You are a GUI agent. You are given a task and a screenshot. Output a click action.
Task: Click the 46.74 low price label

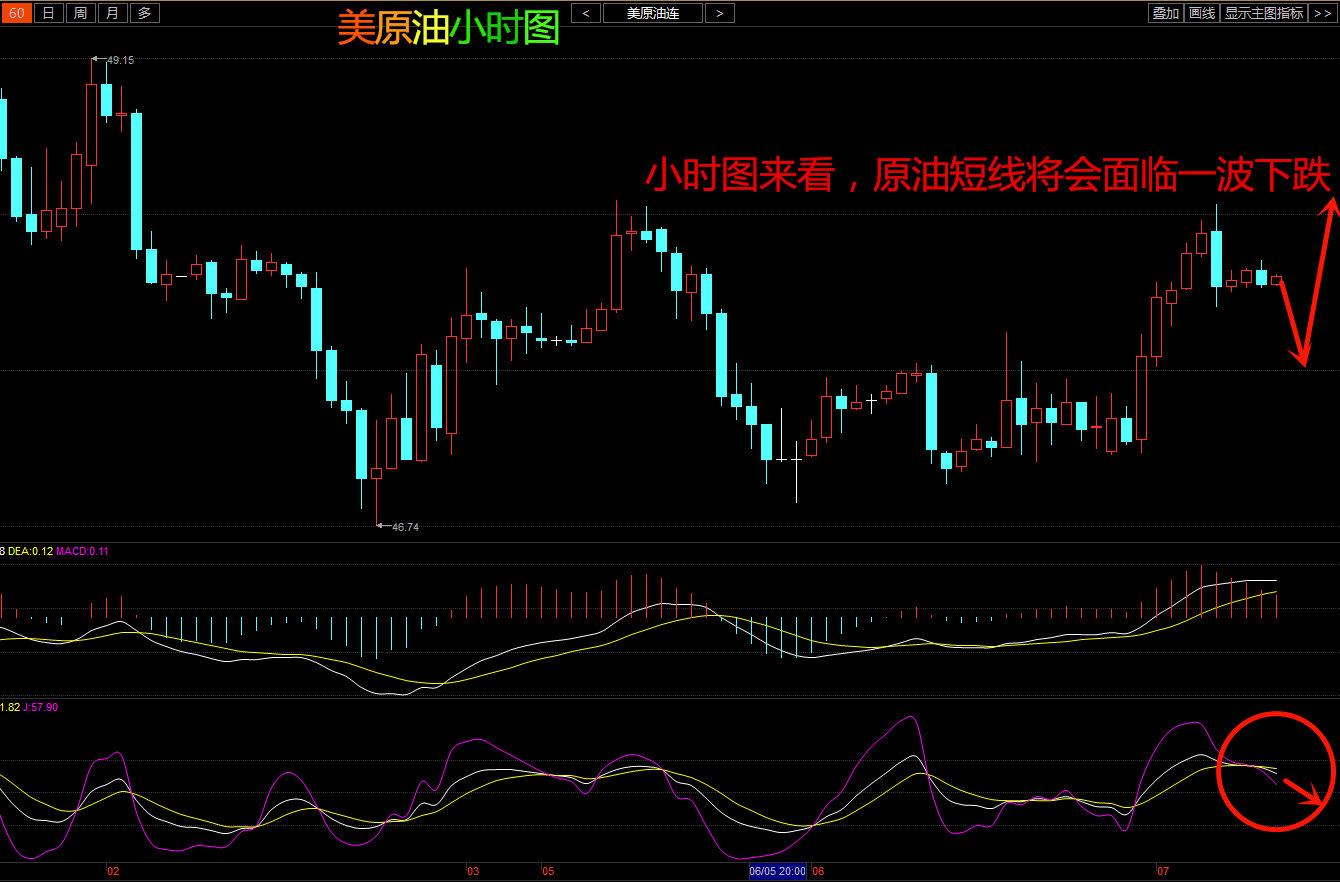click(405, 527)
